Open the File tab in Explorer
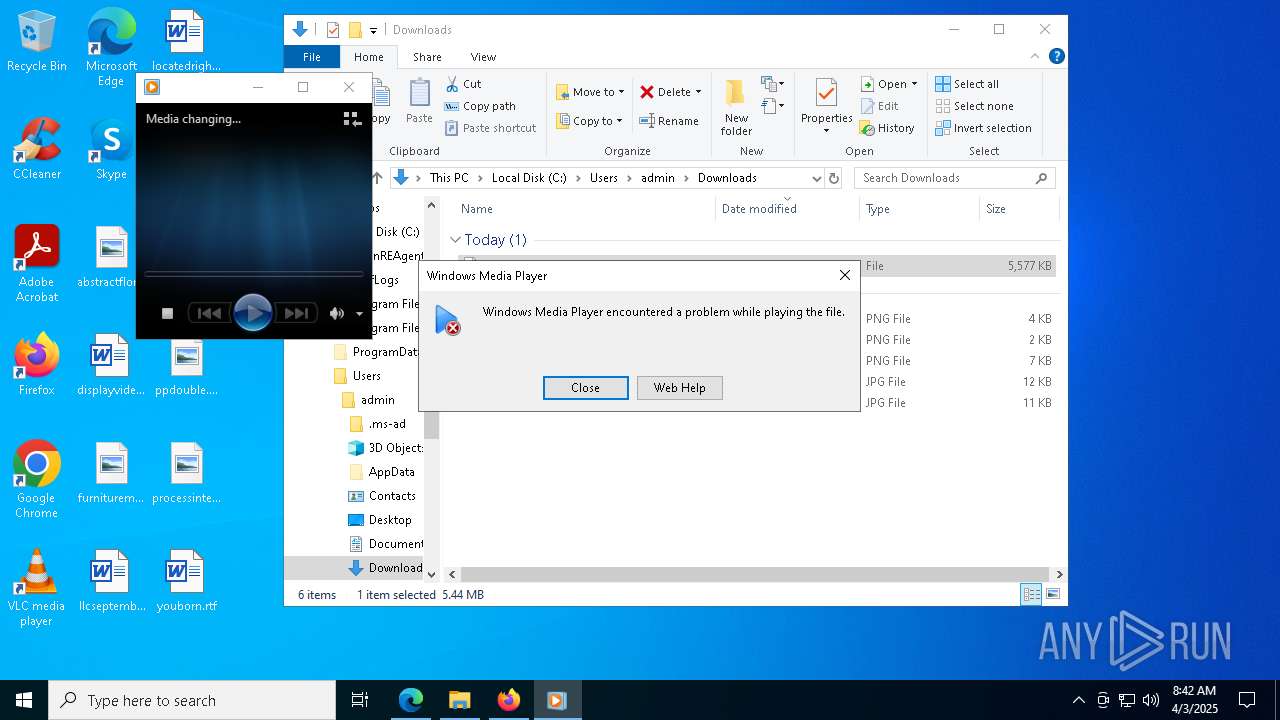The width and height of the screenshot is (1280, 720). (312, 57)
